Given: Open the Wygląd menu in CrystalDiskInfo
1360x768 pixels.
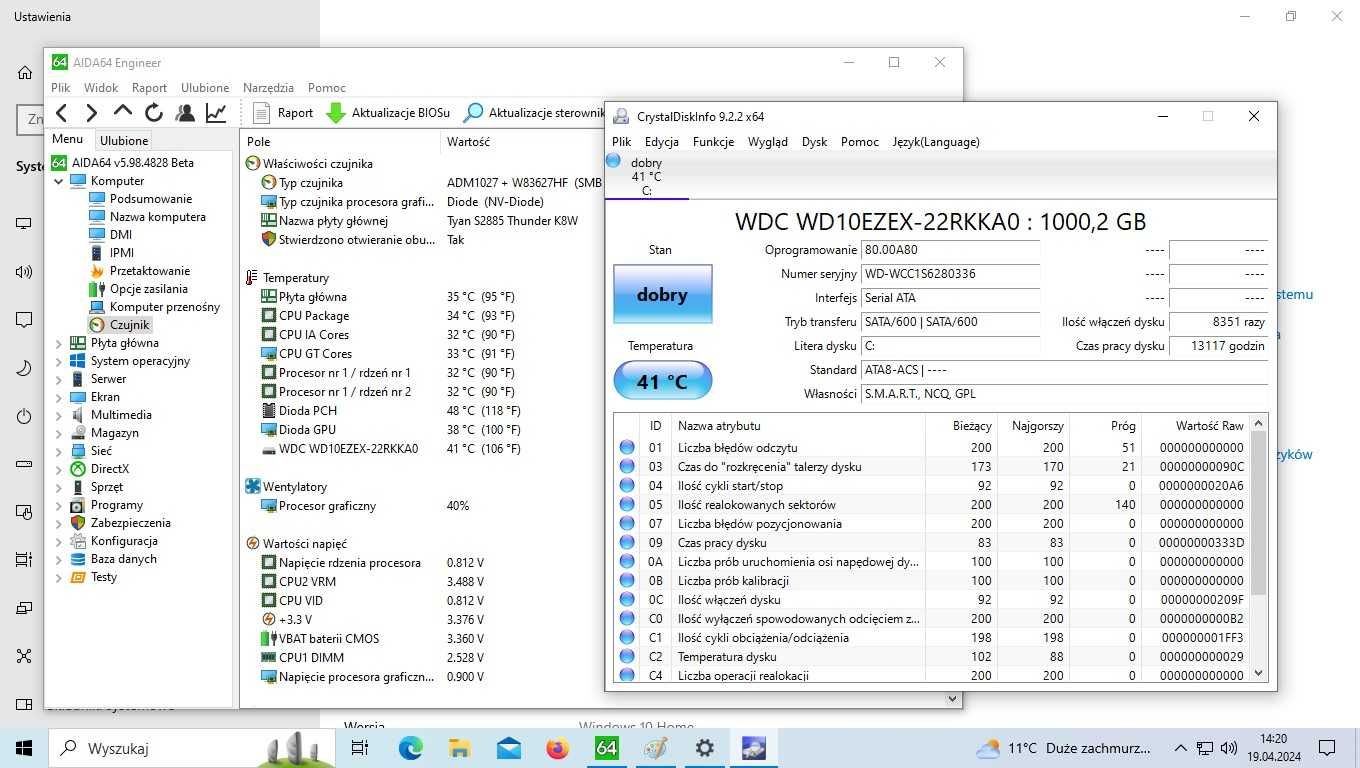Looking at the screenshot, I should pyautogui.click(x=768, y=142).
